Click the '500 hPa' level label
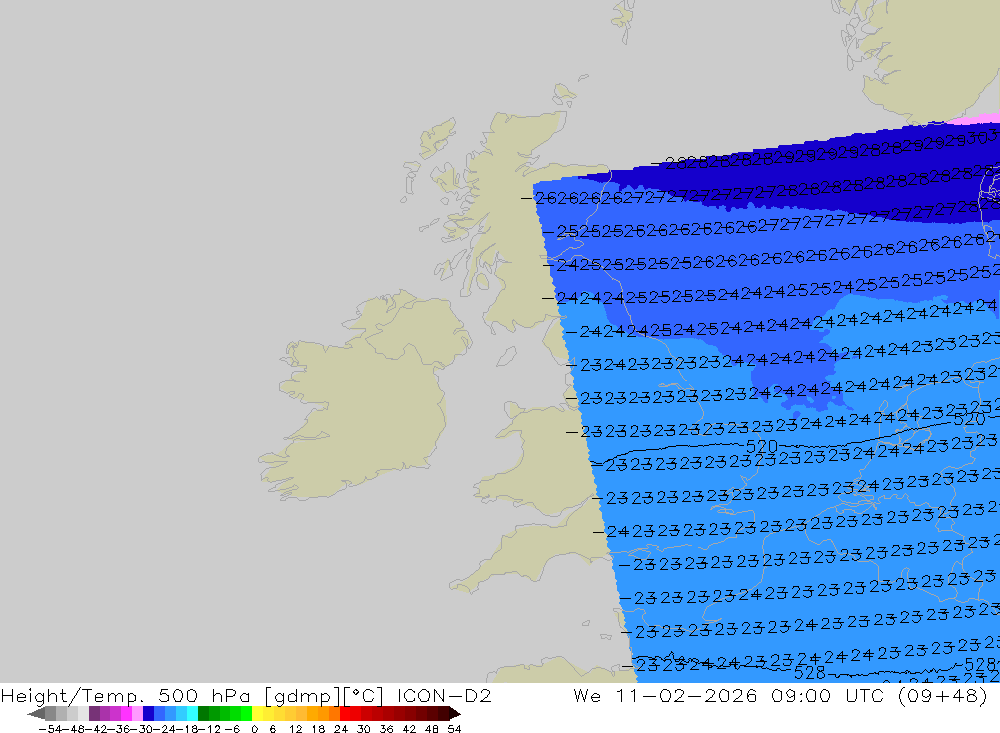 [x=204, y=696]
